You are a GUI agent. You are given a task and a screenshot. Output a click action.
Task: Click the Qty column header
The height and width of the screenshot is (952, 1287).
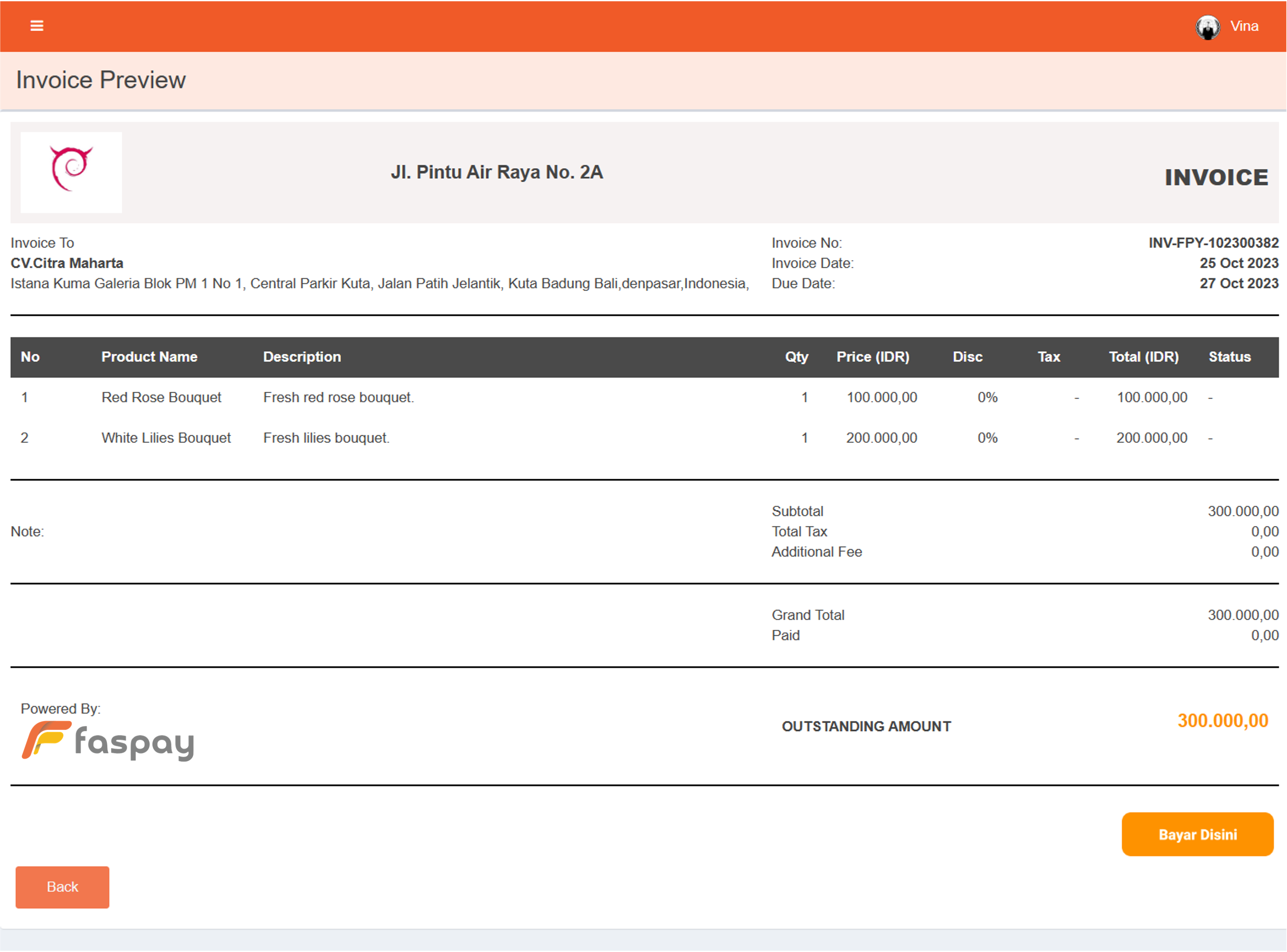pyautogui.click(x=796, y=357)
